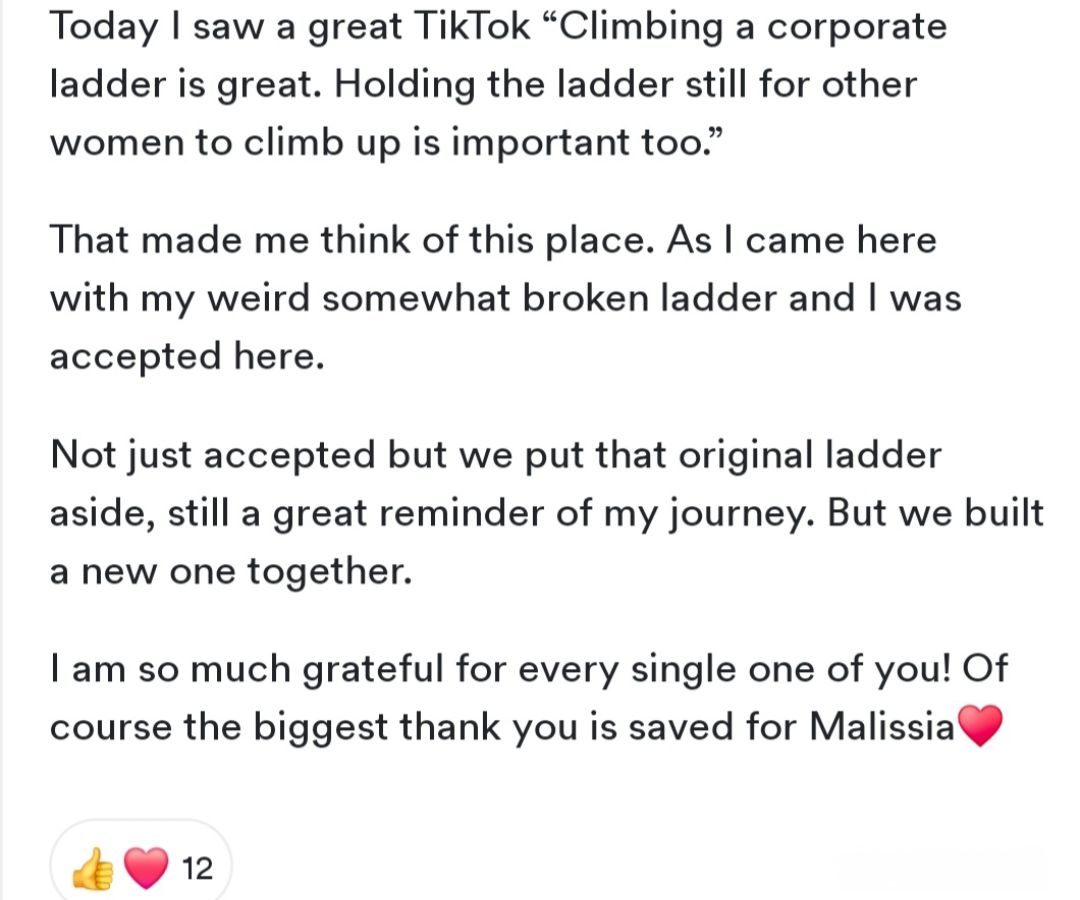The width and height of the screenshot is (1080, 900).
Task: Click the name Malissia in the post
Action: tap(881, 726)
